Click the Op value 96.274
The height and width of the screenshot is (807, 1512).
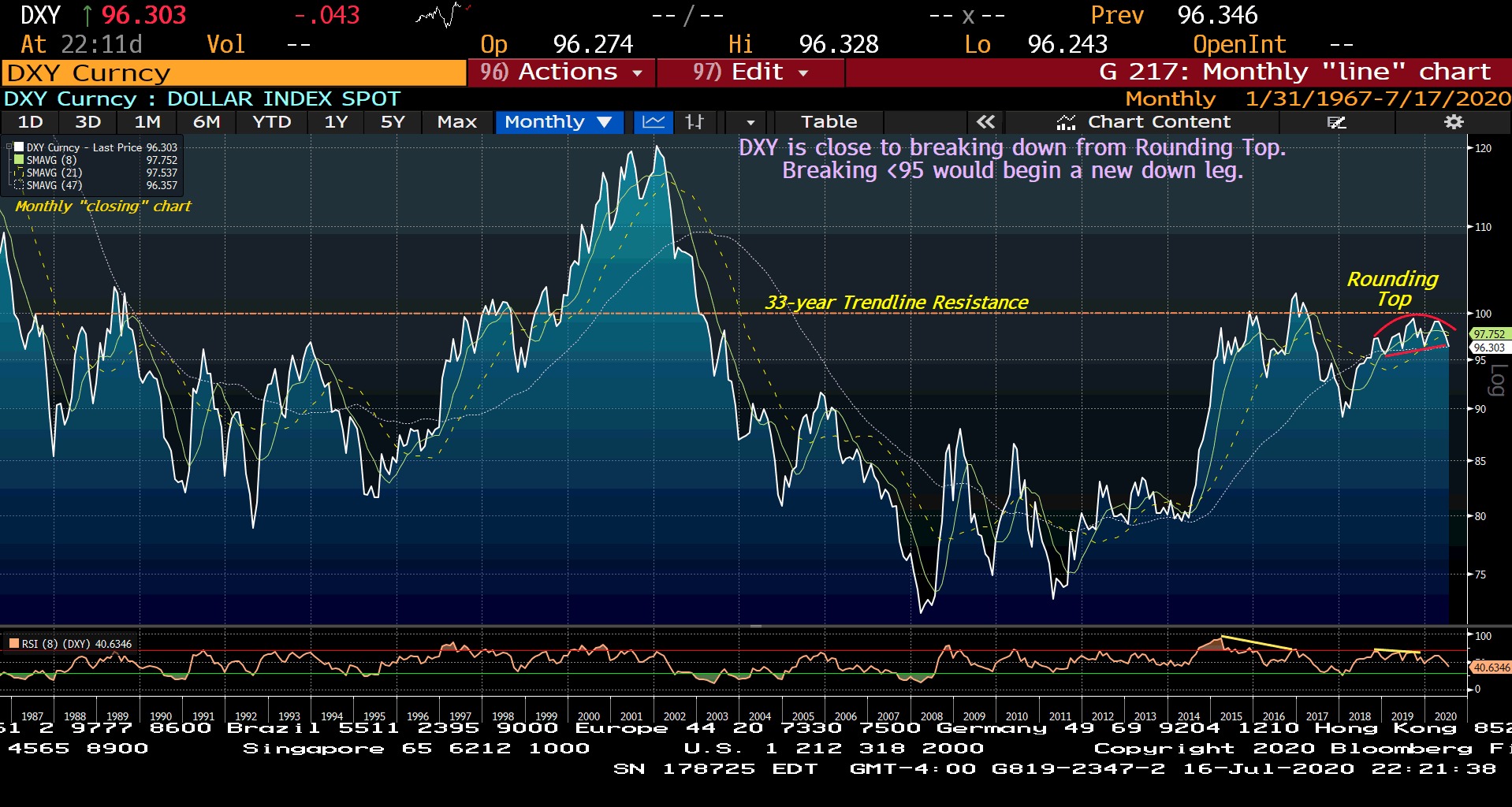coord(593,44)
